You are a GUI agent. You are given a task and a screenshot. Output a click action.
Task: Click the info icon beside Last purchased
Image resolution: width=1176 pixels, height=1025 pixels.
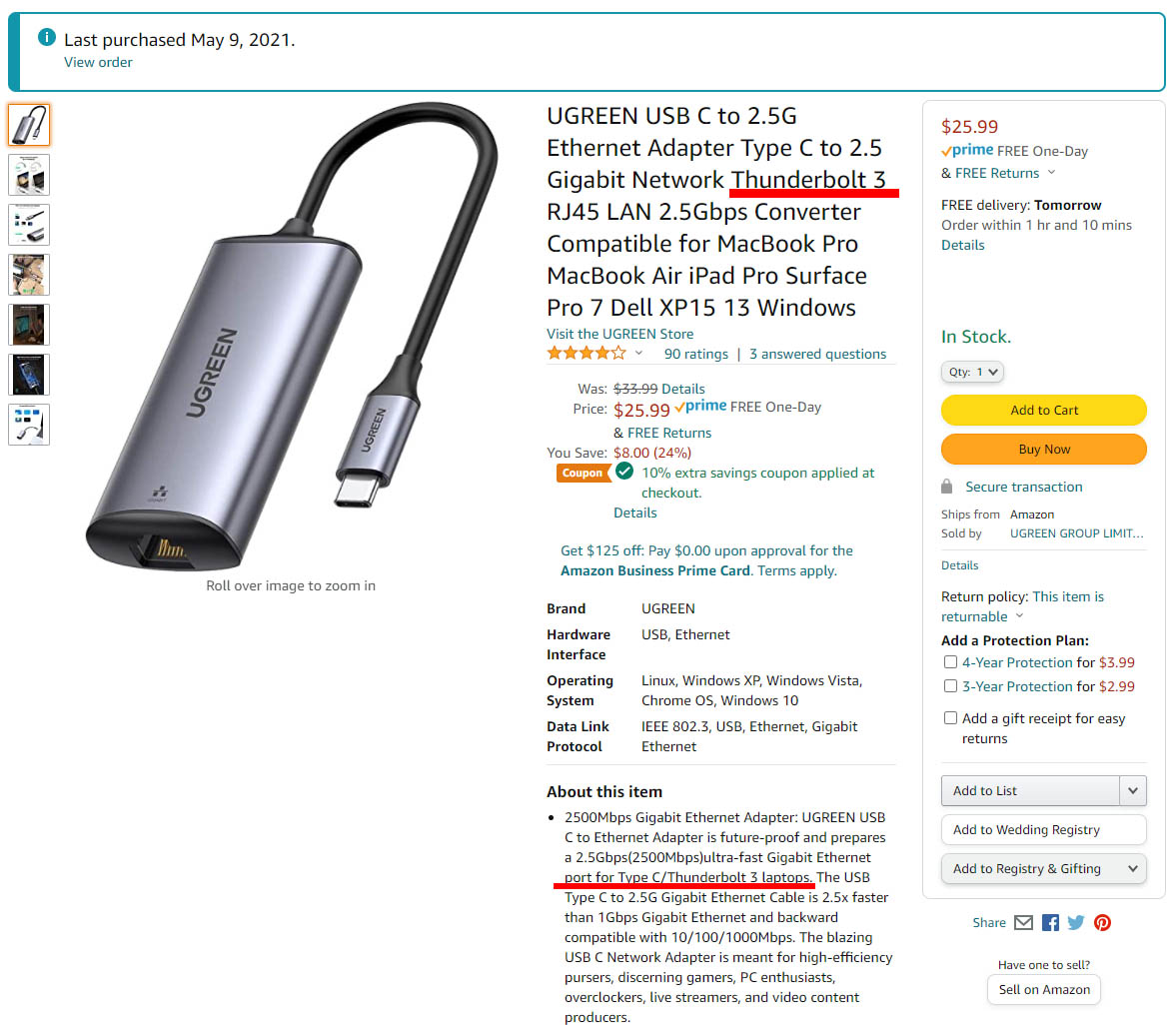[x=47, y=37]
